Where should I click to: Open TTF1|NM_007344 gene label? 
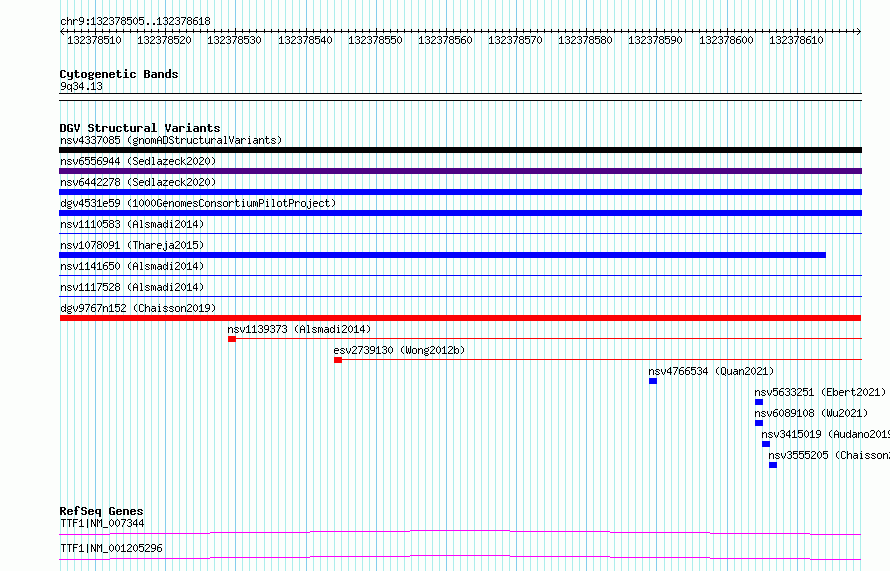[102, 523]
